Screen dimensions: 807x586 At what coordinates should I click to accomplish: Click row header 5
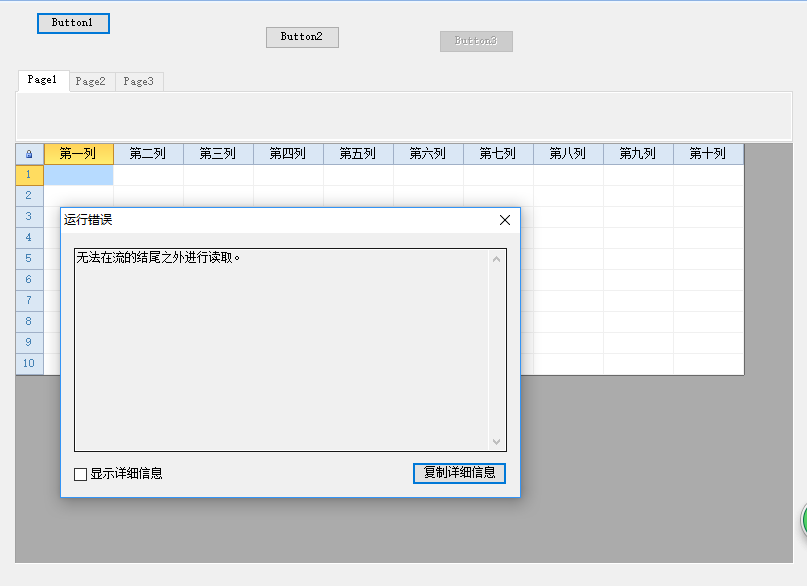[29, 259]
